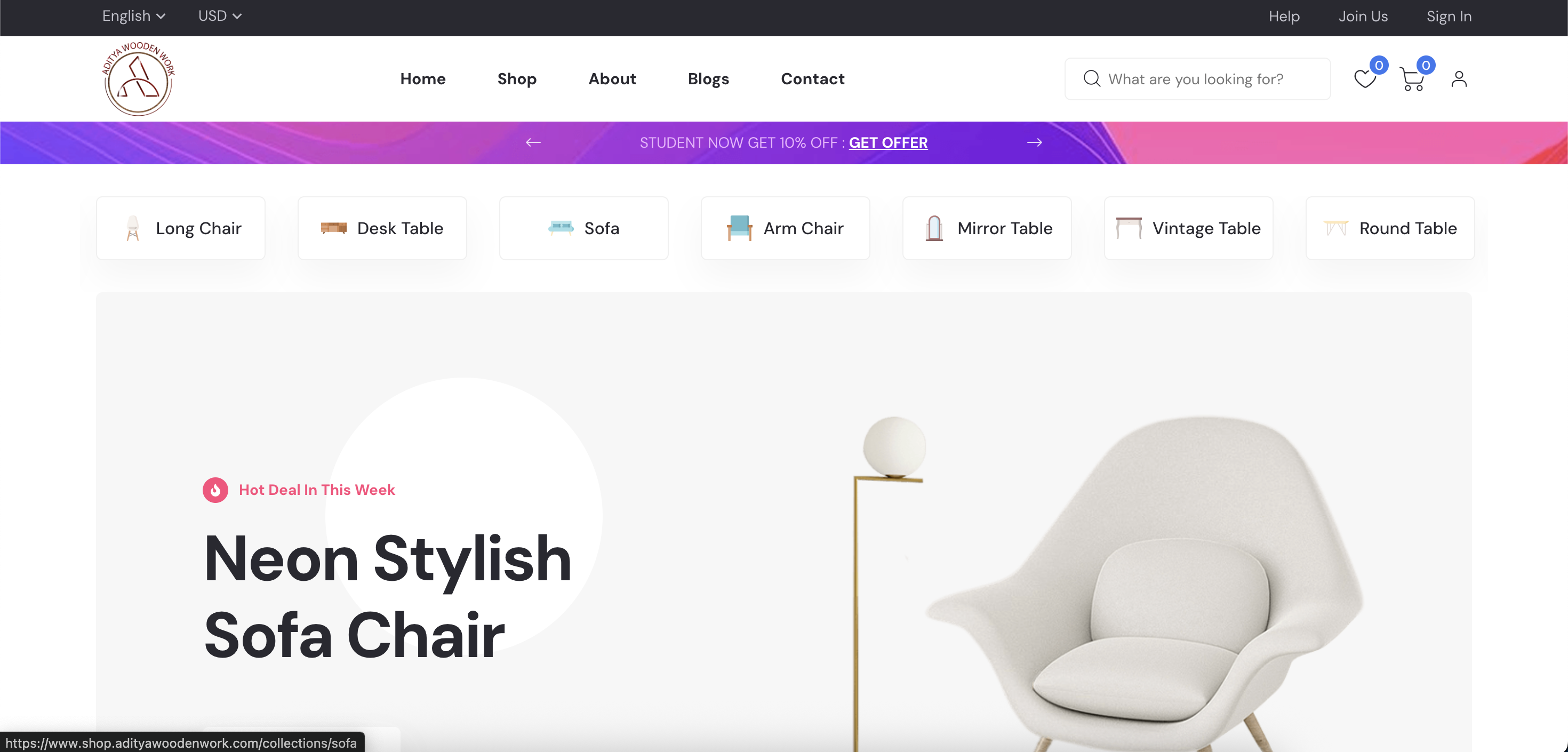This screenshot has height=752, width=1568.
Task: Expand the USD currency dropdown
Action: coord(220,17)
